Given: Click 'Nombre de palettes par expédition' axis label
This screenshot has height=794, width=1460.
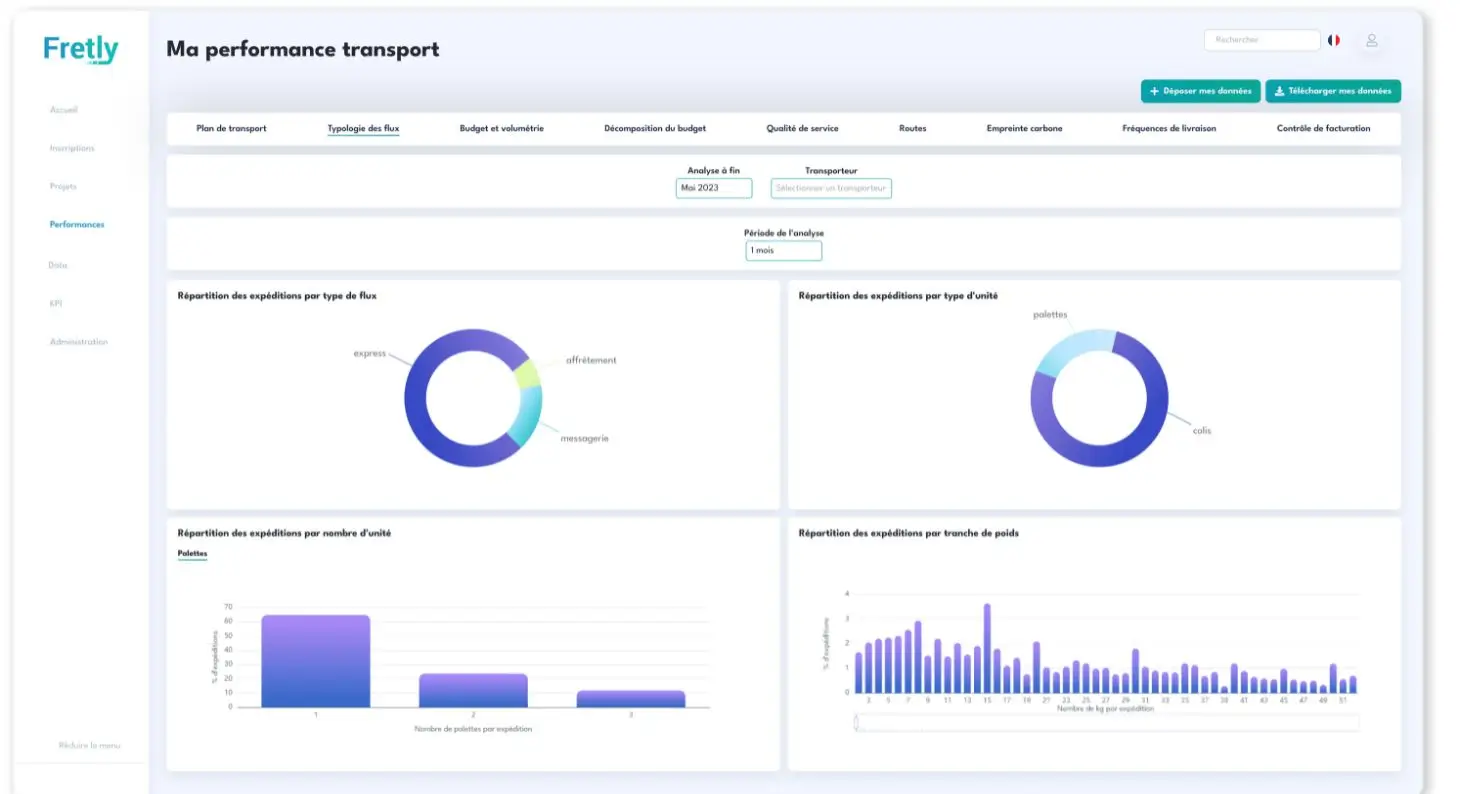Looking at the screenshot, I should (473, 729).
